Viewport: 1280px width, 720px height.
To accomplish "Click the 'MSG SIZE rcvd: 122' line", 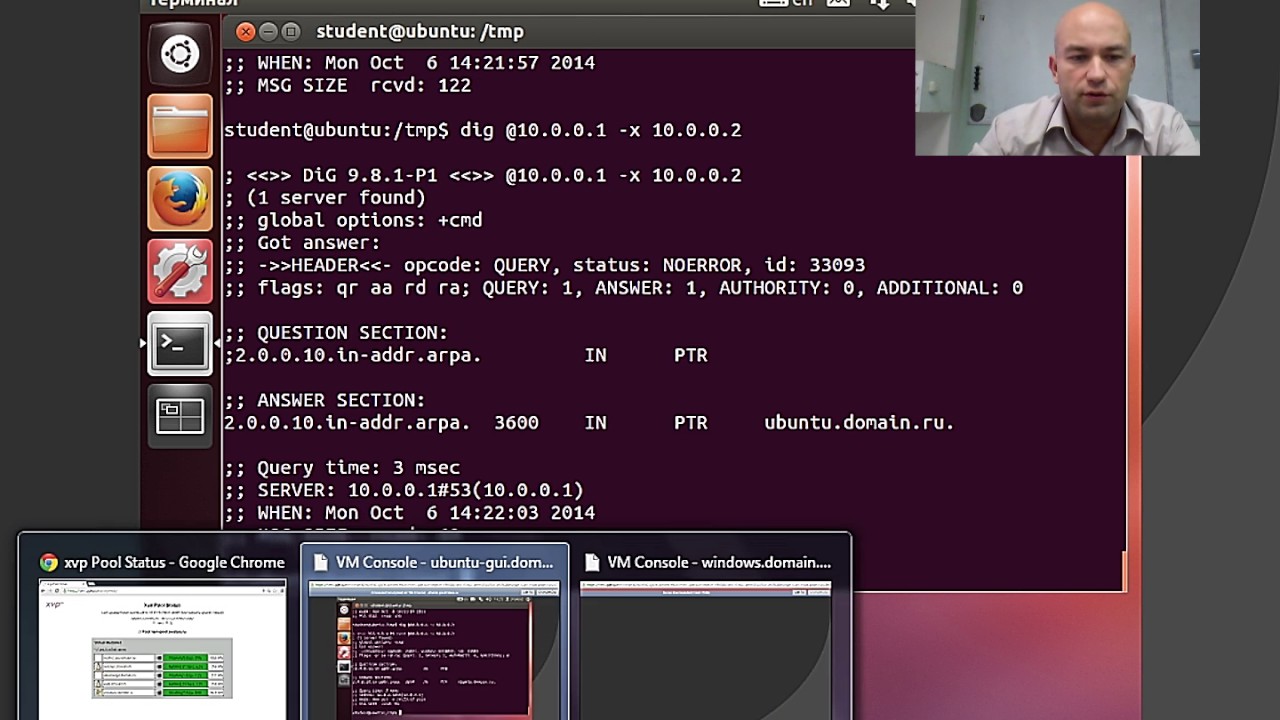I will point(347,85).
